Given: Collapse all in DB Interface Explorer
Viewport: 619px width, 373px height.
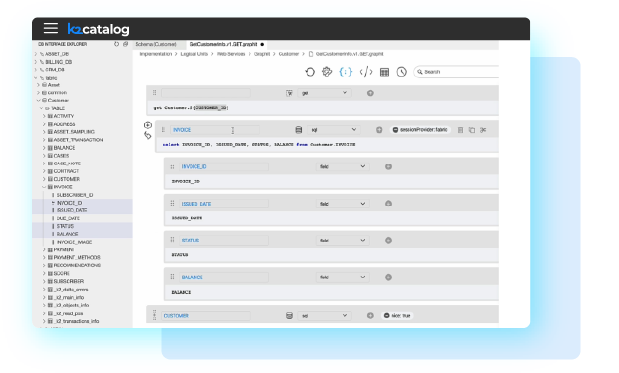Looking at the screenshot, I should pyautogui.click(x=126, y=44).
